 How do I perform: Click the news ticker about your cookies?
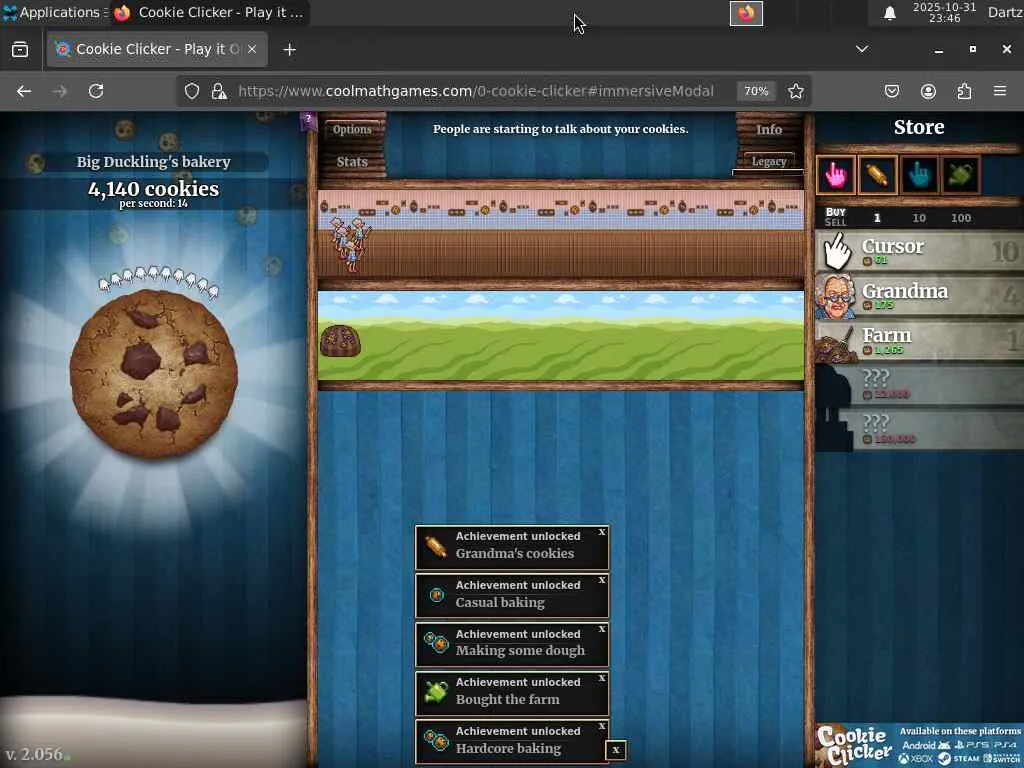tap(560, 129)
